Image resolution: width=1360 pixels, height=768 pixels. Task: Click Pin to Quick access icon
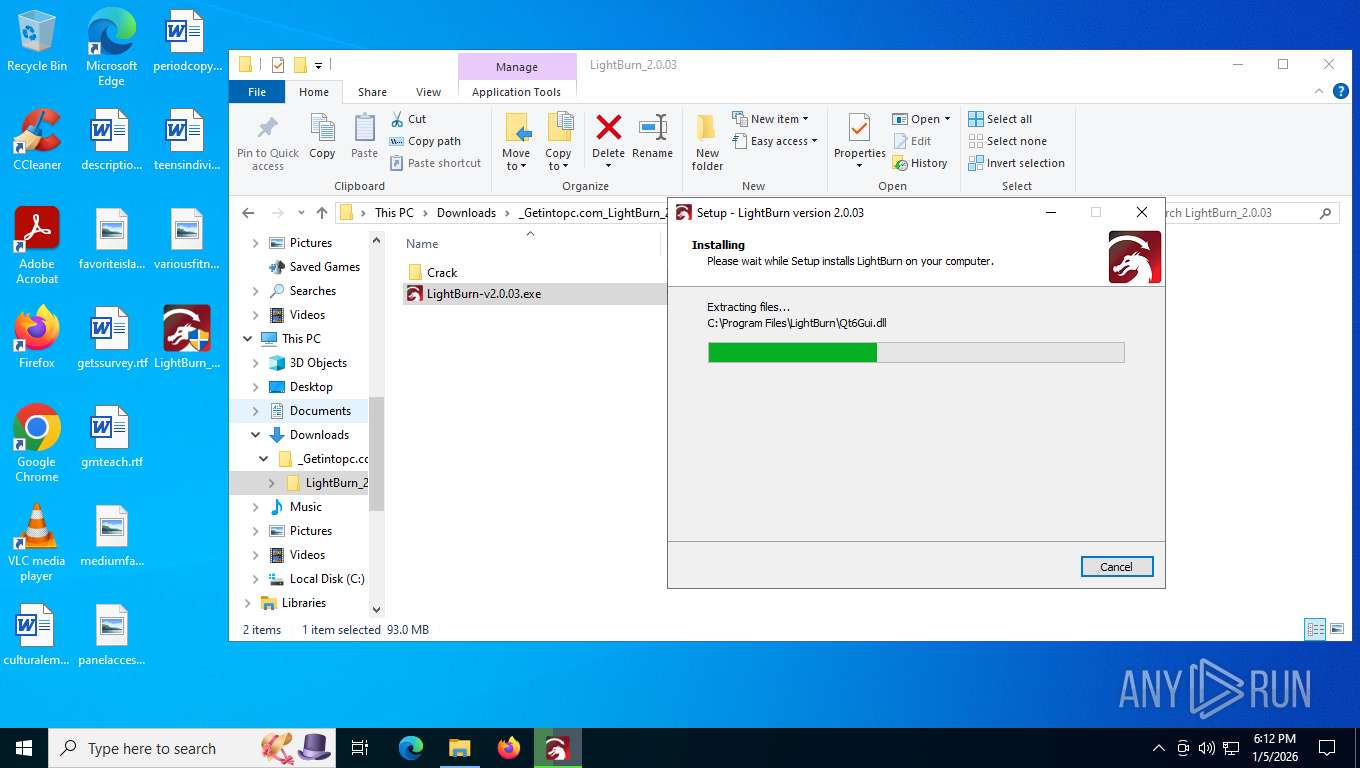[x=268, y=128]
